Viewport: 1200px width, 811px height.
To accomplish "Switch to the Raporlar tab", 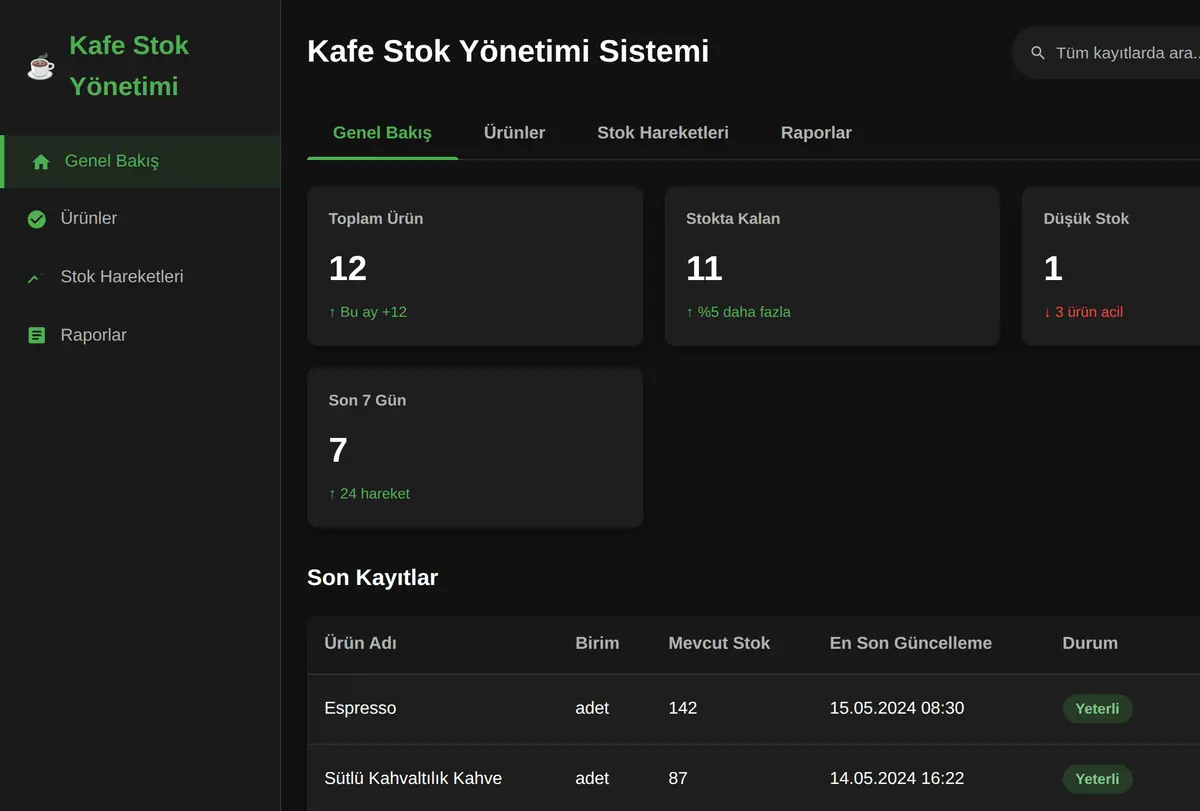I will coord(816,133).
